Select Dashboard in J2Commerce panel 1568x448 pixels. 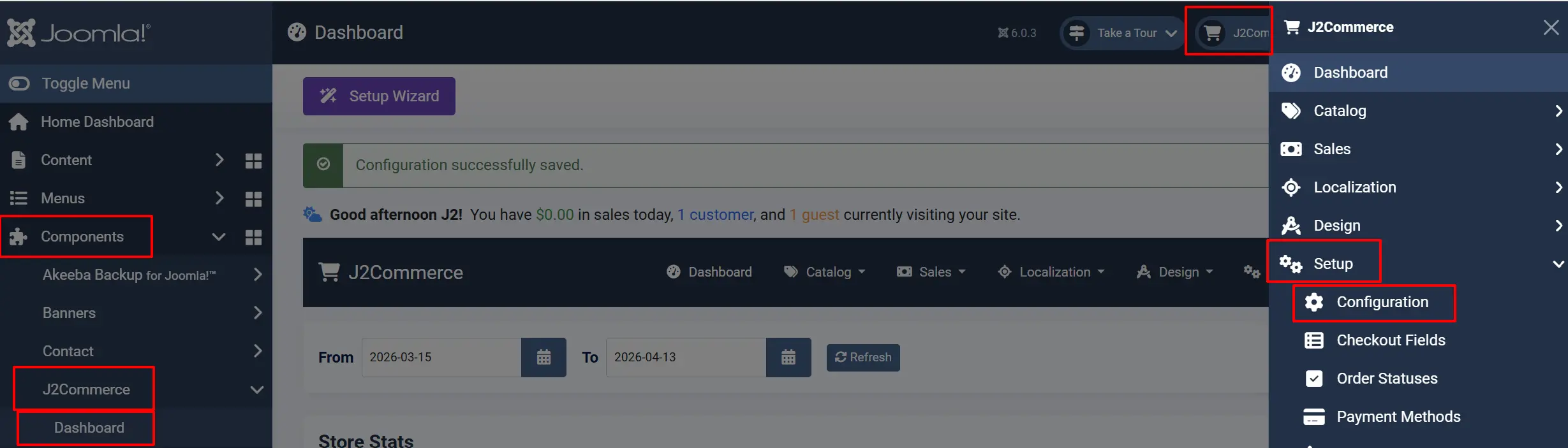pyautogui.click(x=1418, y=73)
